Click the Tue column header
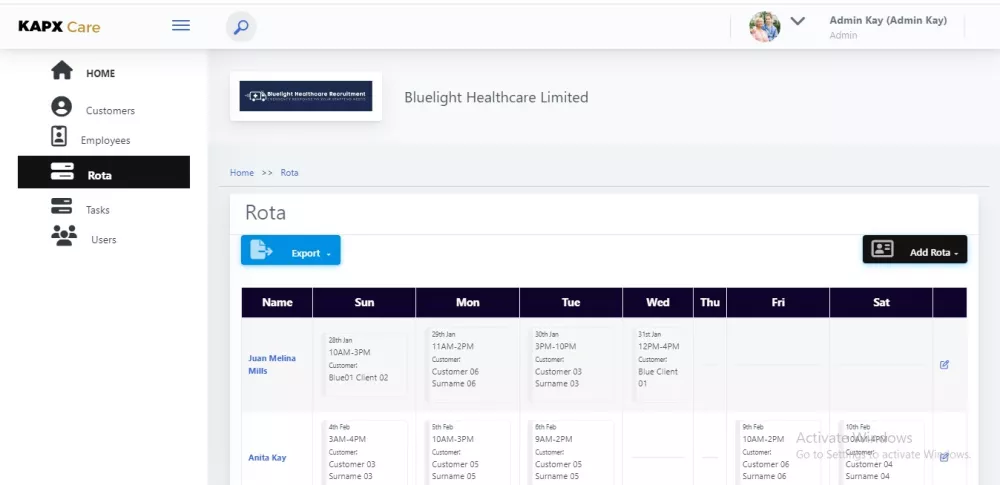Image resolution: width=1000 pixels, height=485 pixels. tap(571, 302)
